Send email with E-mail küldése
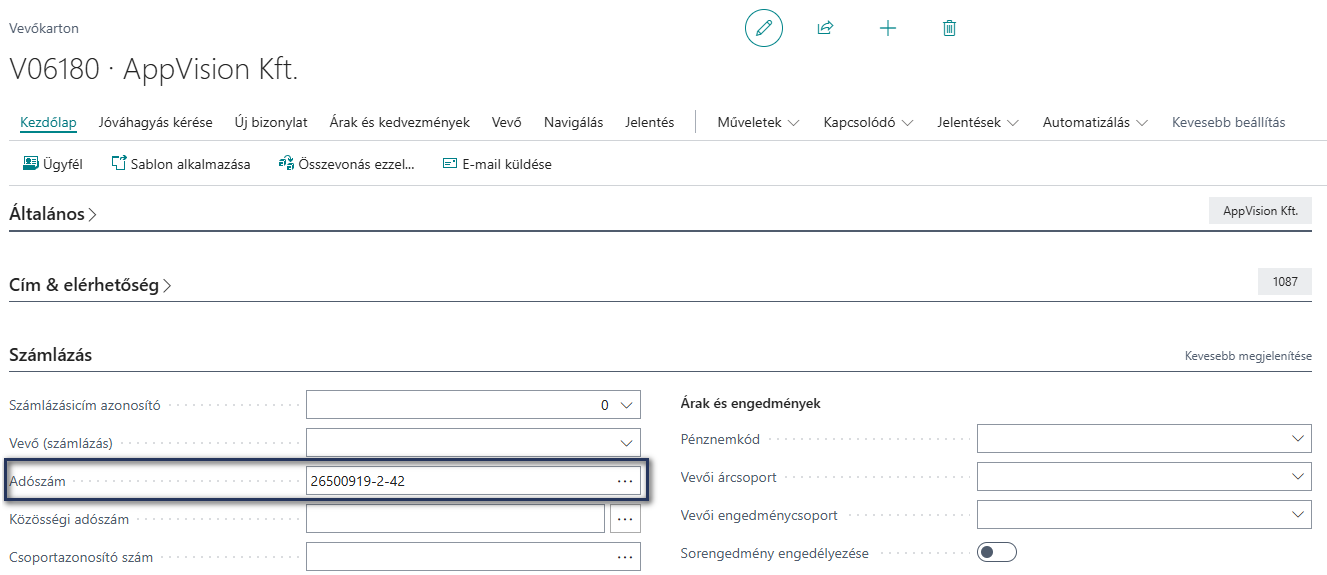Screen dimensions: 1327x575 [497, 164]
